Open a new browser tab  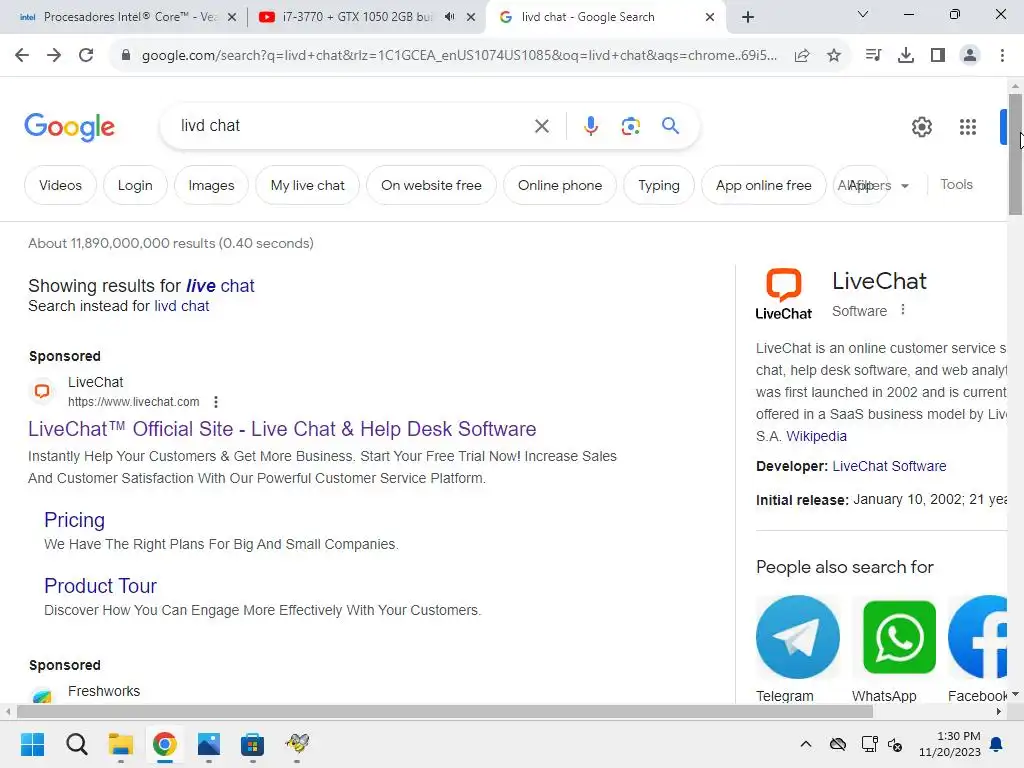pyautogui.click(x=748, y=17)
